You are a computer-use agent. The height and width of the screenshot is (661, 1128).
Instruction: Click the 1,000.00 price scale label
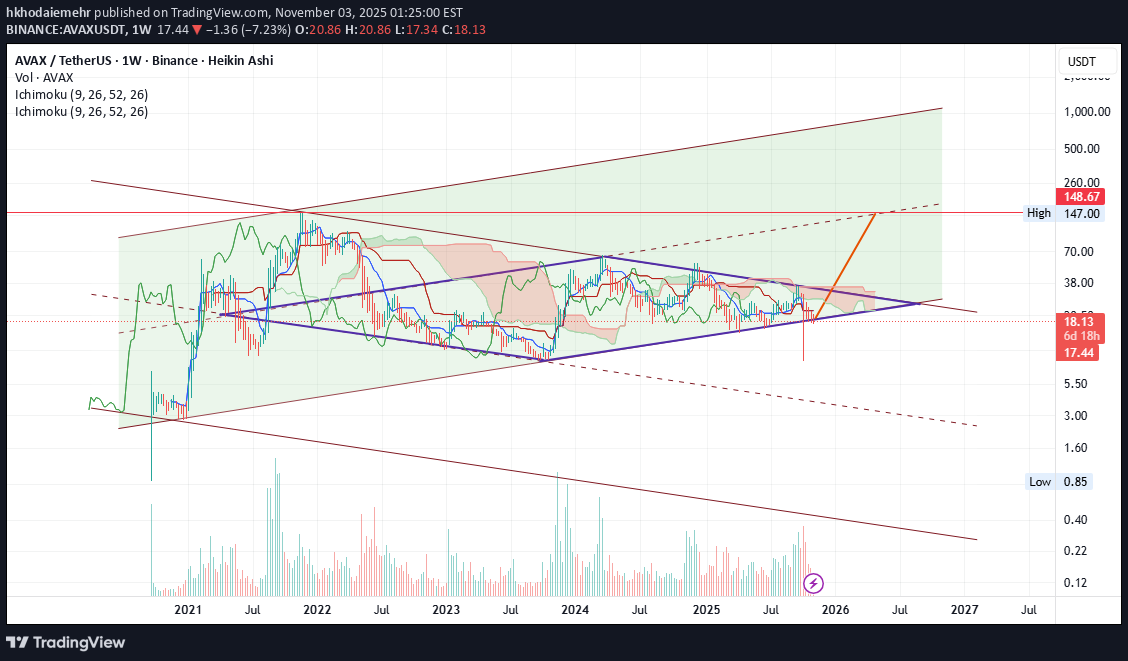[1085, 112]
